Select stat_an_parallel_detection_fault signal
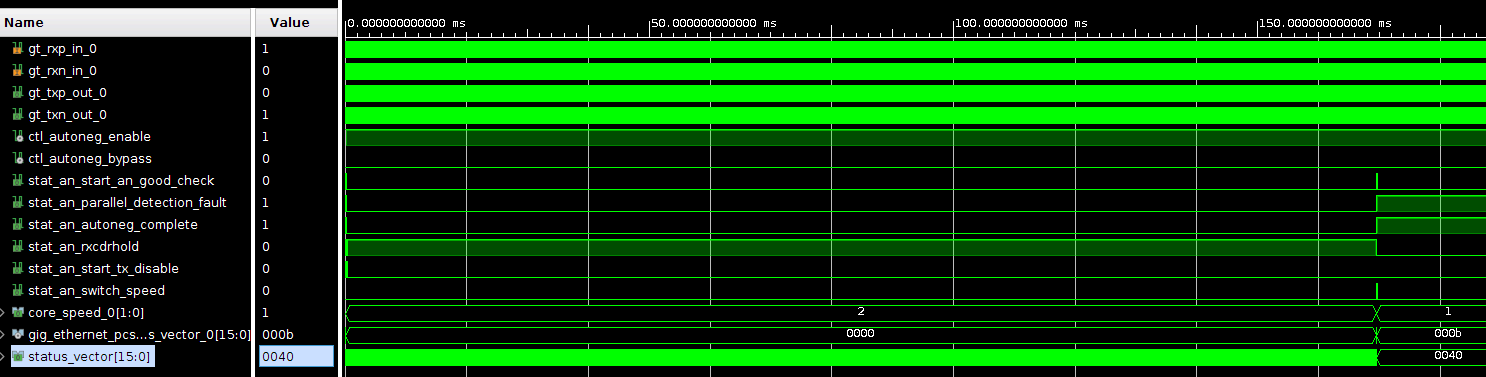 point(127,202)
